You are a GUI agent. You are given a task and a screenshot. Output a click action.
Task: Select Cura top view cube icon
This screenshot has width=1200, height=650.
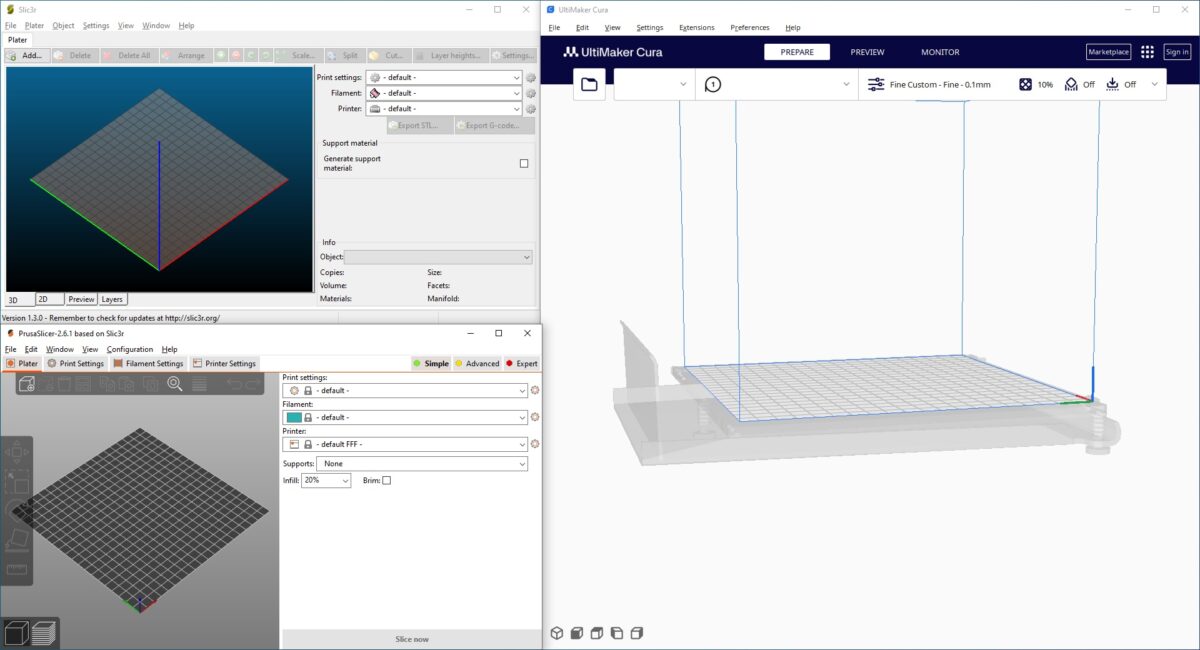[x=597, y=633]
